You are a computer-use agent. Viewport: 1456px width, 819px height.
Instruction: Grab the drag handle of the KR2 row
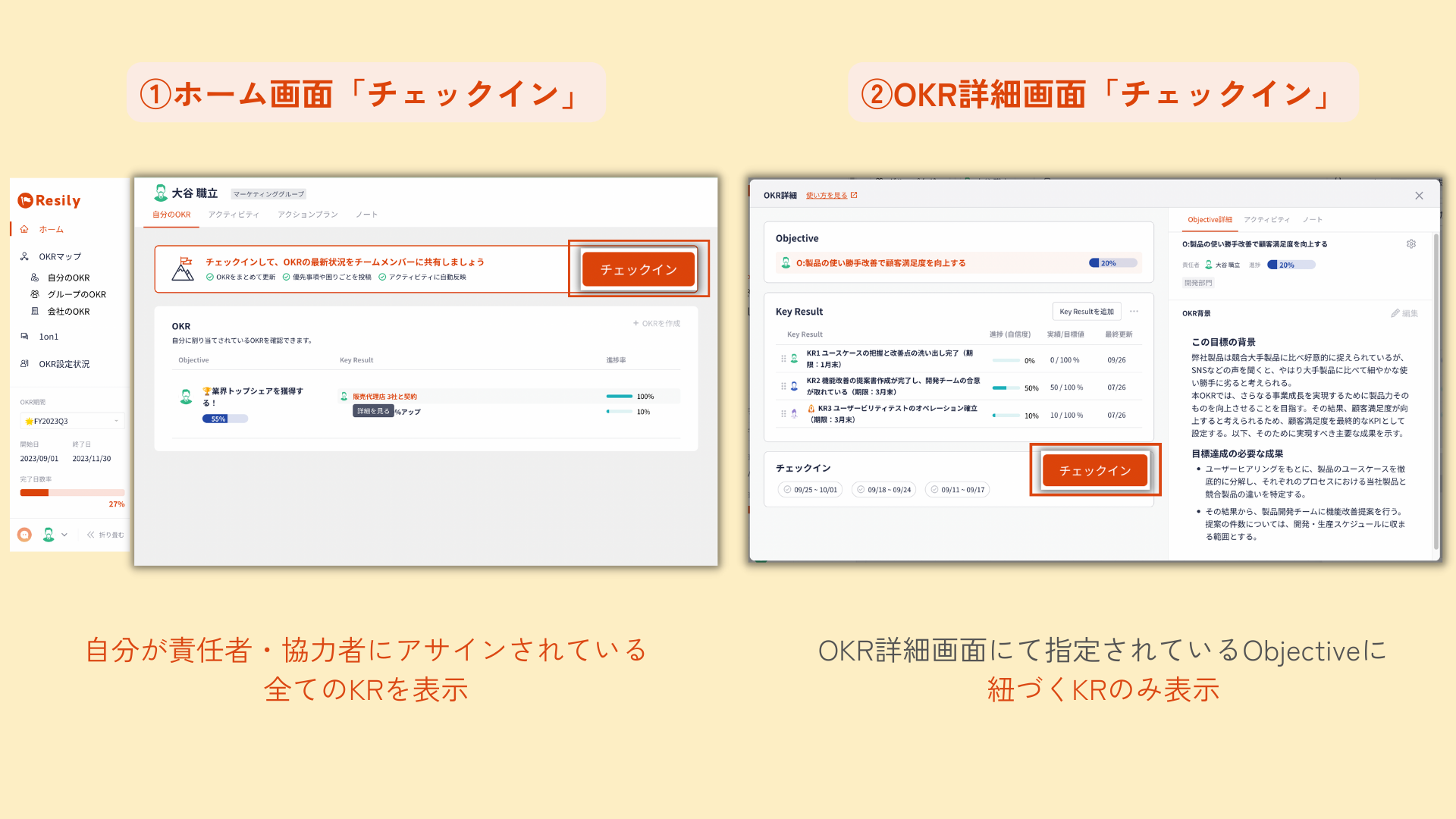783,386
